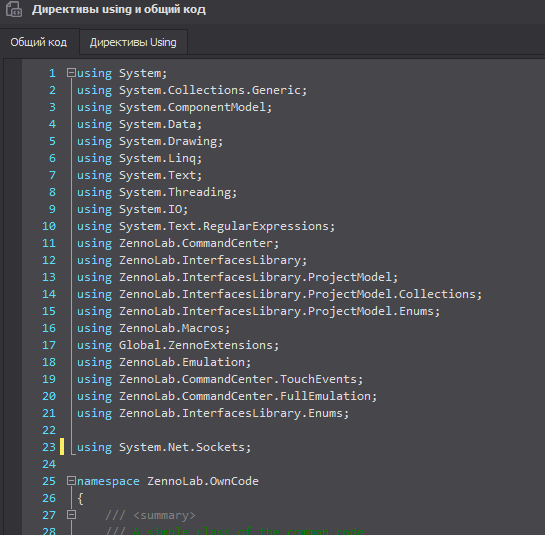Click 'using System.Drawing;' line
The height and width of the screenshot is (535, 545).
pyautogui.click(x=150, y=141)
